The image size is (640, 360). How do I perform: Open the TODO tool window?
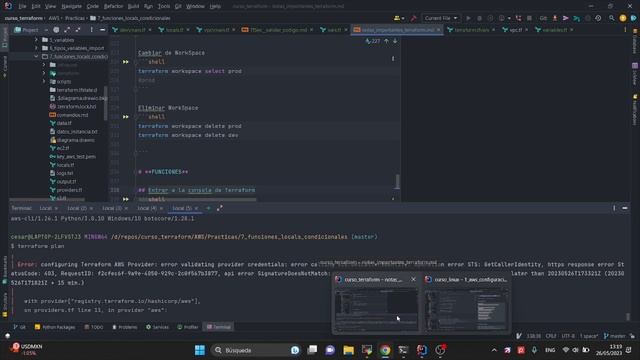pyautogui.click(x=94, y=327)
